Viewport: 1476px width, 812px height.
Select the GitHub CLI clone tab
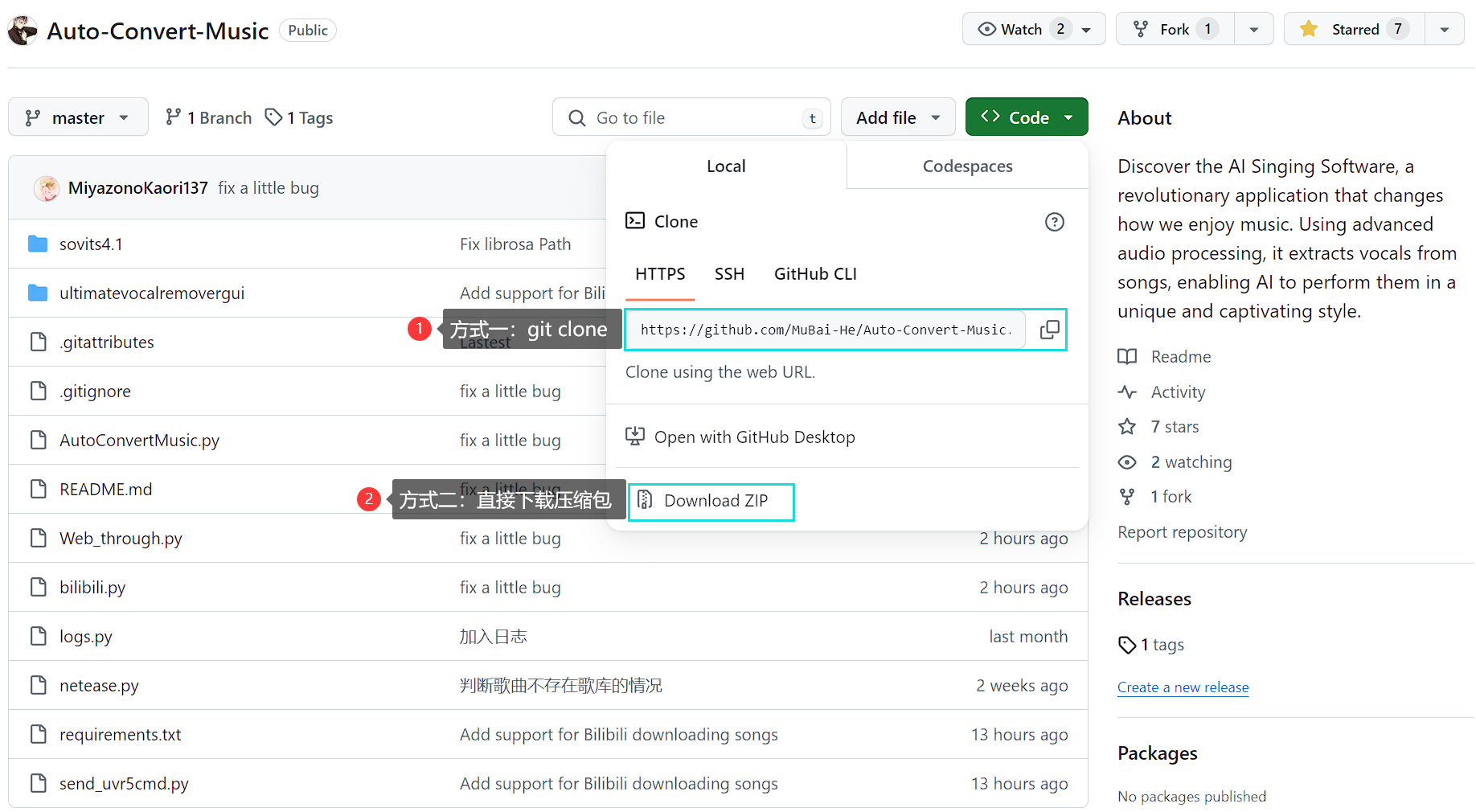(x=815, y=274)
